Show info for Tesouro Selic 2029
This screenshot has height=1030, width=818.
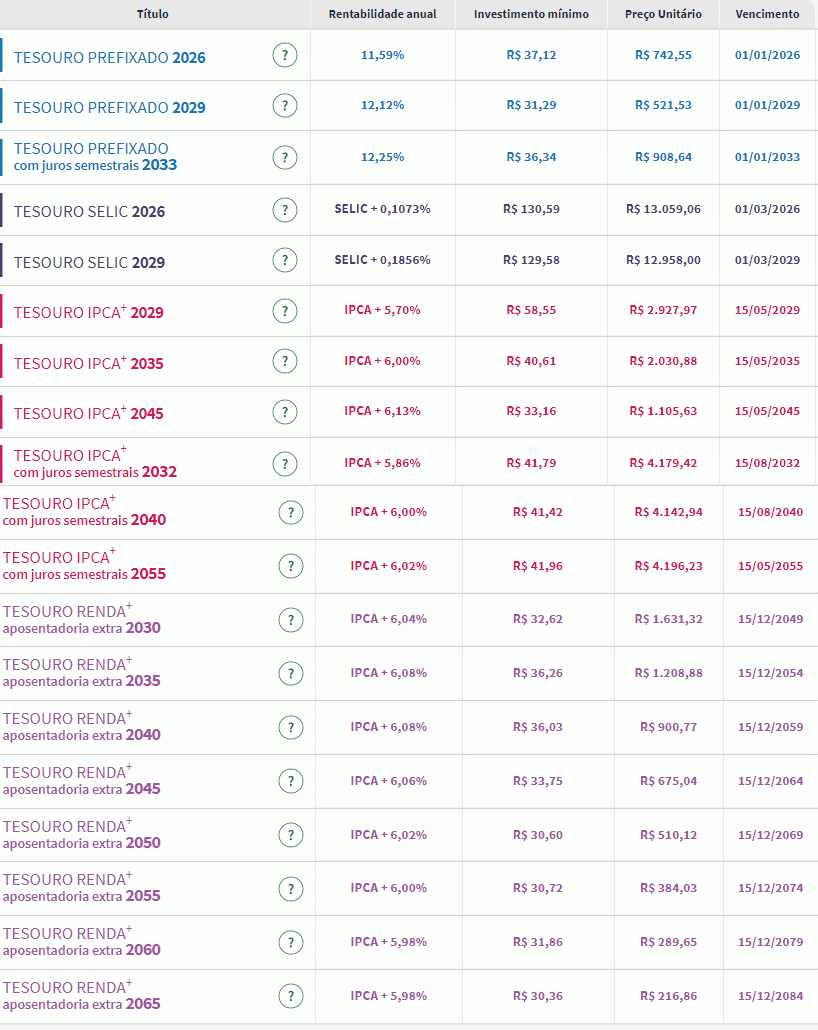click(x=285, y=261)
